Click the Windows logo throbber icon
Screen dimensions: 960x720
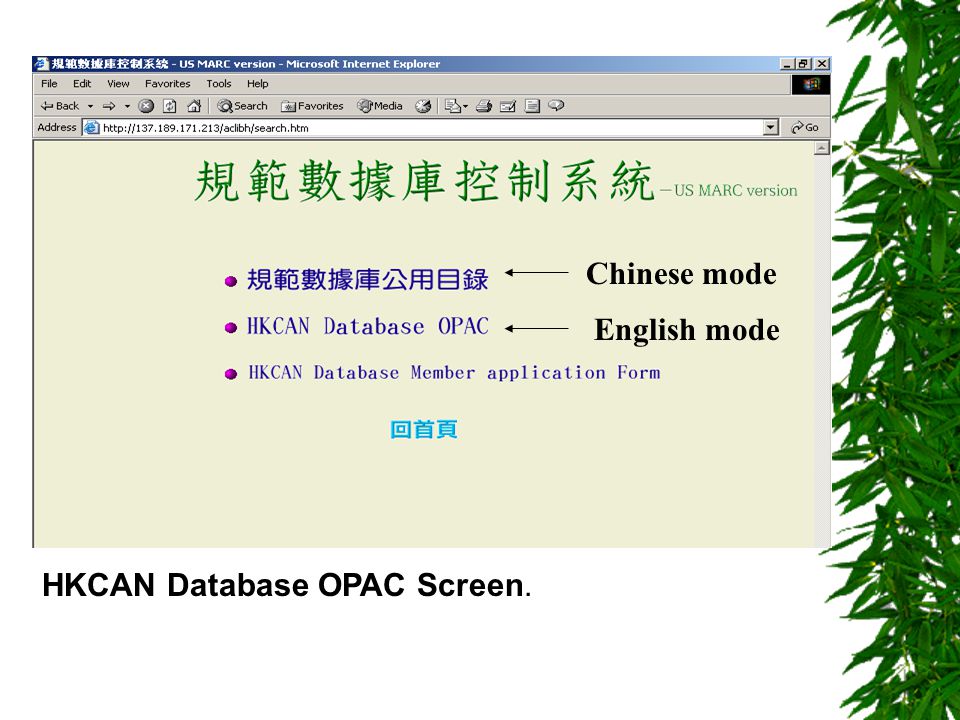(x=811, y=84)
